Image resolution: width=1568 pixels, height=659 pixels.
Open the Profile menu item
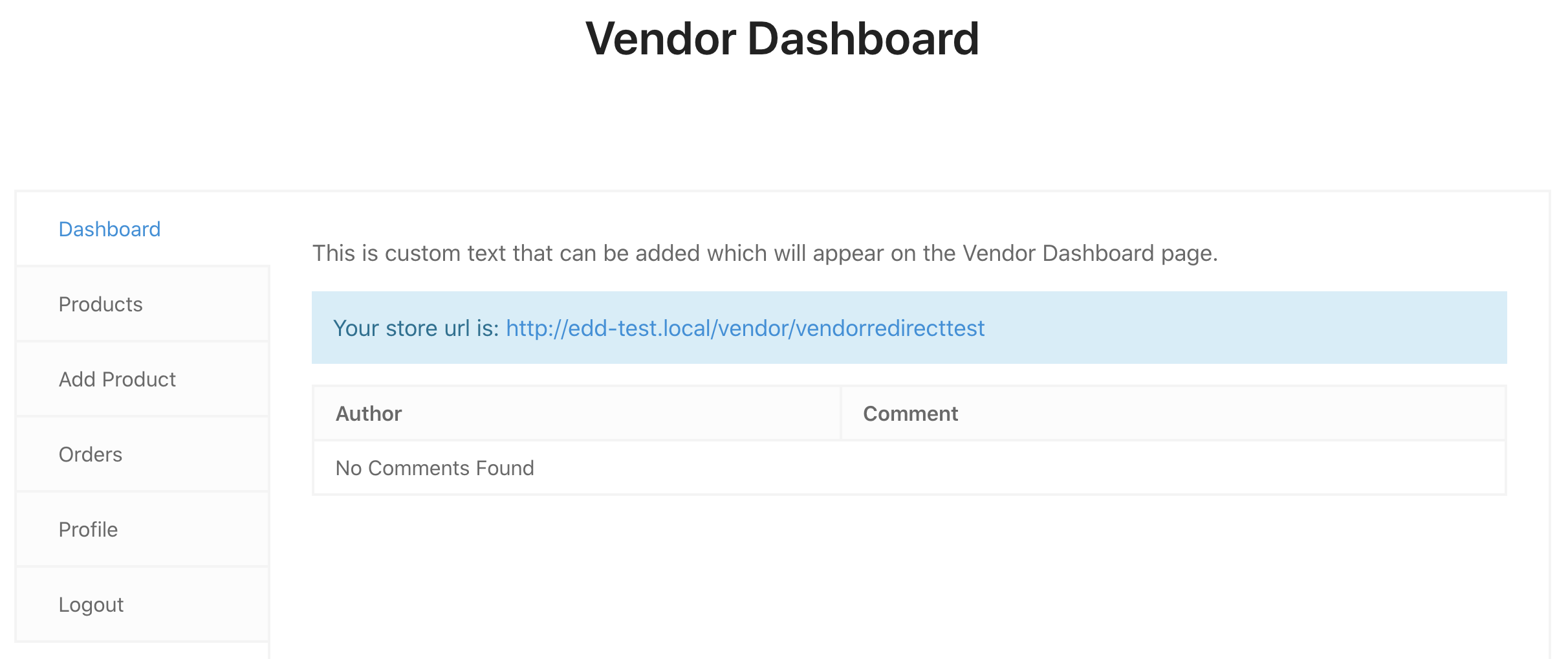[88, 530]
